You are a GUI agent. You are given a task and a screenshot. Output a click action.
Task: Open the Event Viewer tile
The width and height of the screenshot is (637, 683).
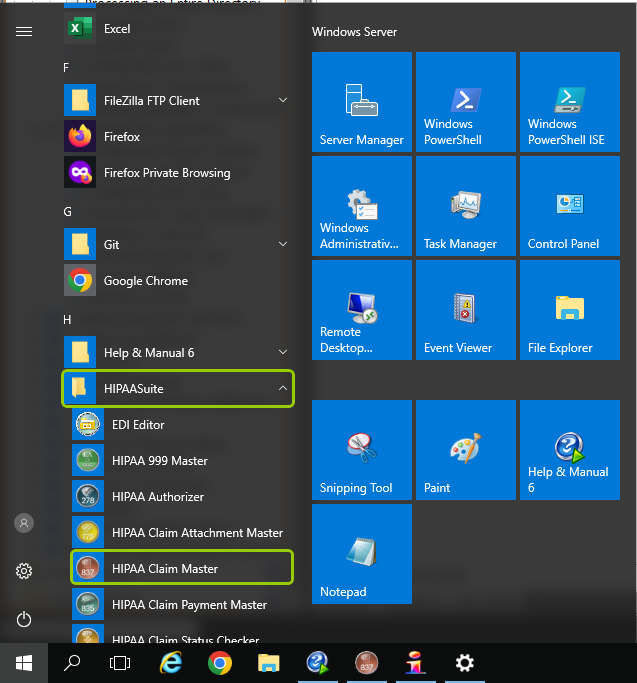click(x=466, y=310)
